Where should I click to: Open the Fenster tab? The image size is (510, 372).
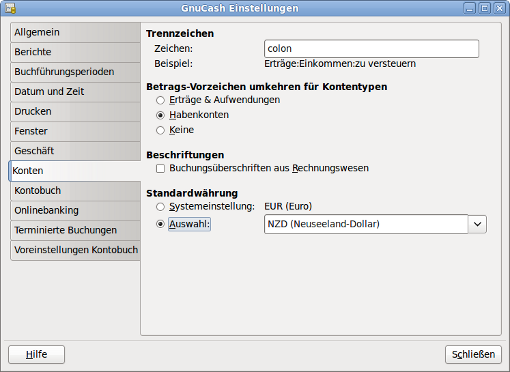point(75,131)
